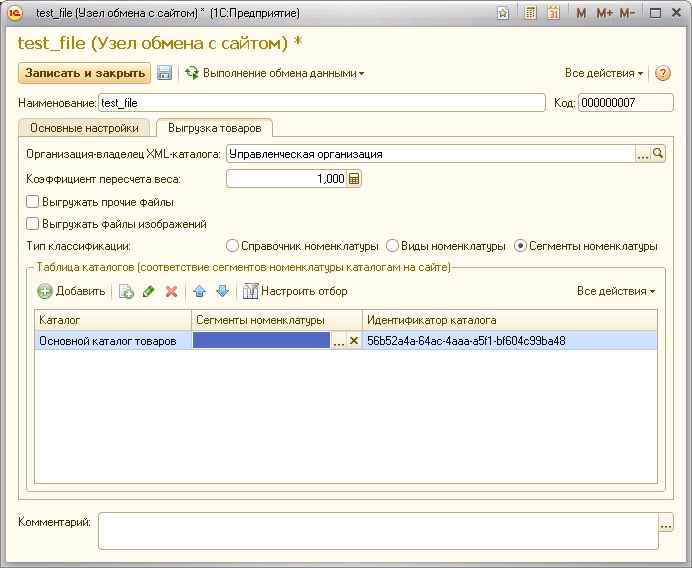Move catalog row up with arrow
The width and height of the screenshot is (692, 568).
click(200, 291)
